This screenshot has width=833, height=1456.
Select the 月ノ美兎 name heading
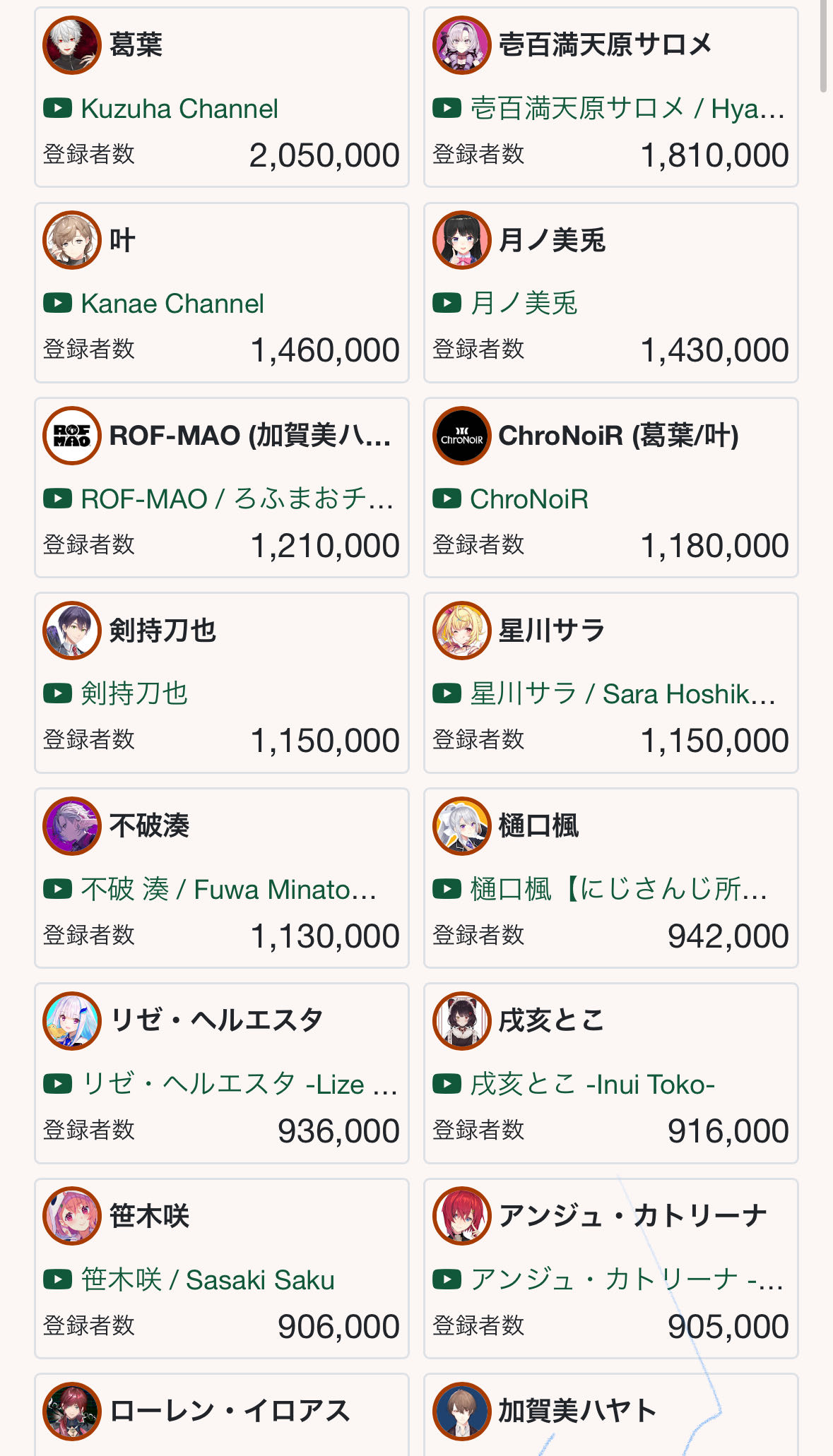tap(552, 241)
